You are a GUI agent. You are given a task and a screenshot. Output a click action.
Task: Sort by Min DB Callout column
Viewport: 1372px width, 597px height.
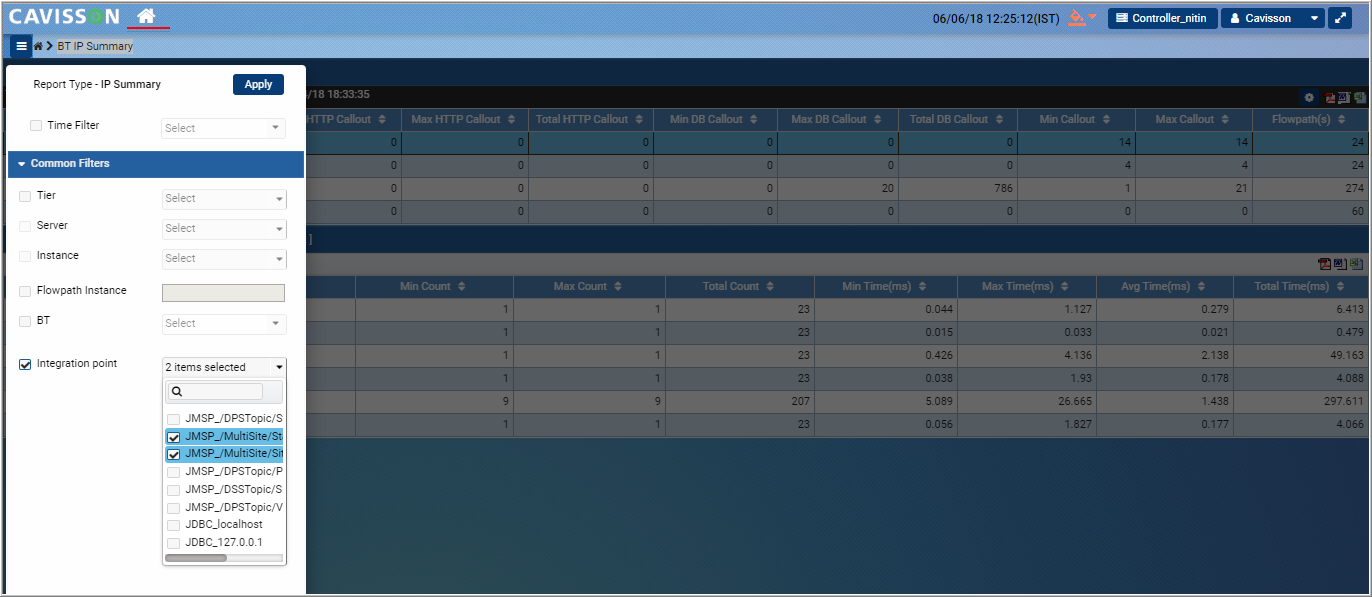713,119
